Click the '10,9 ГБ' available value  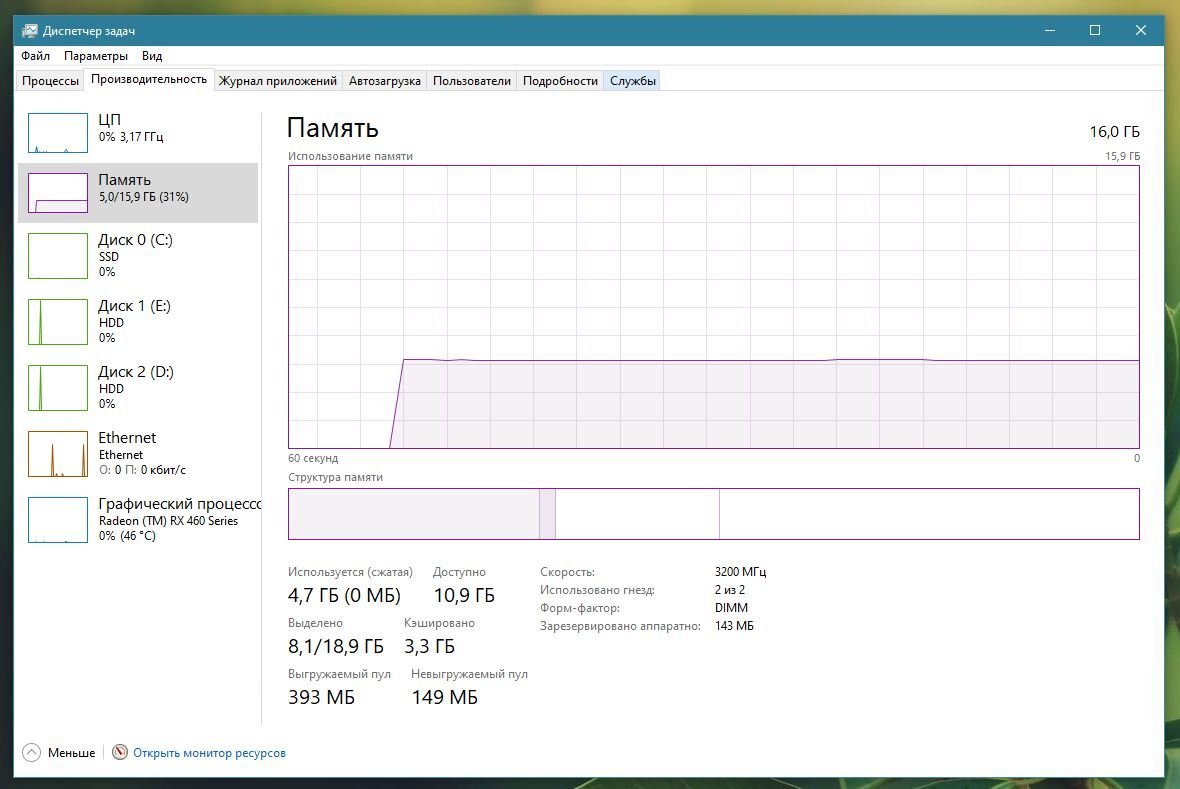click(x=464, y=596)
